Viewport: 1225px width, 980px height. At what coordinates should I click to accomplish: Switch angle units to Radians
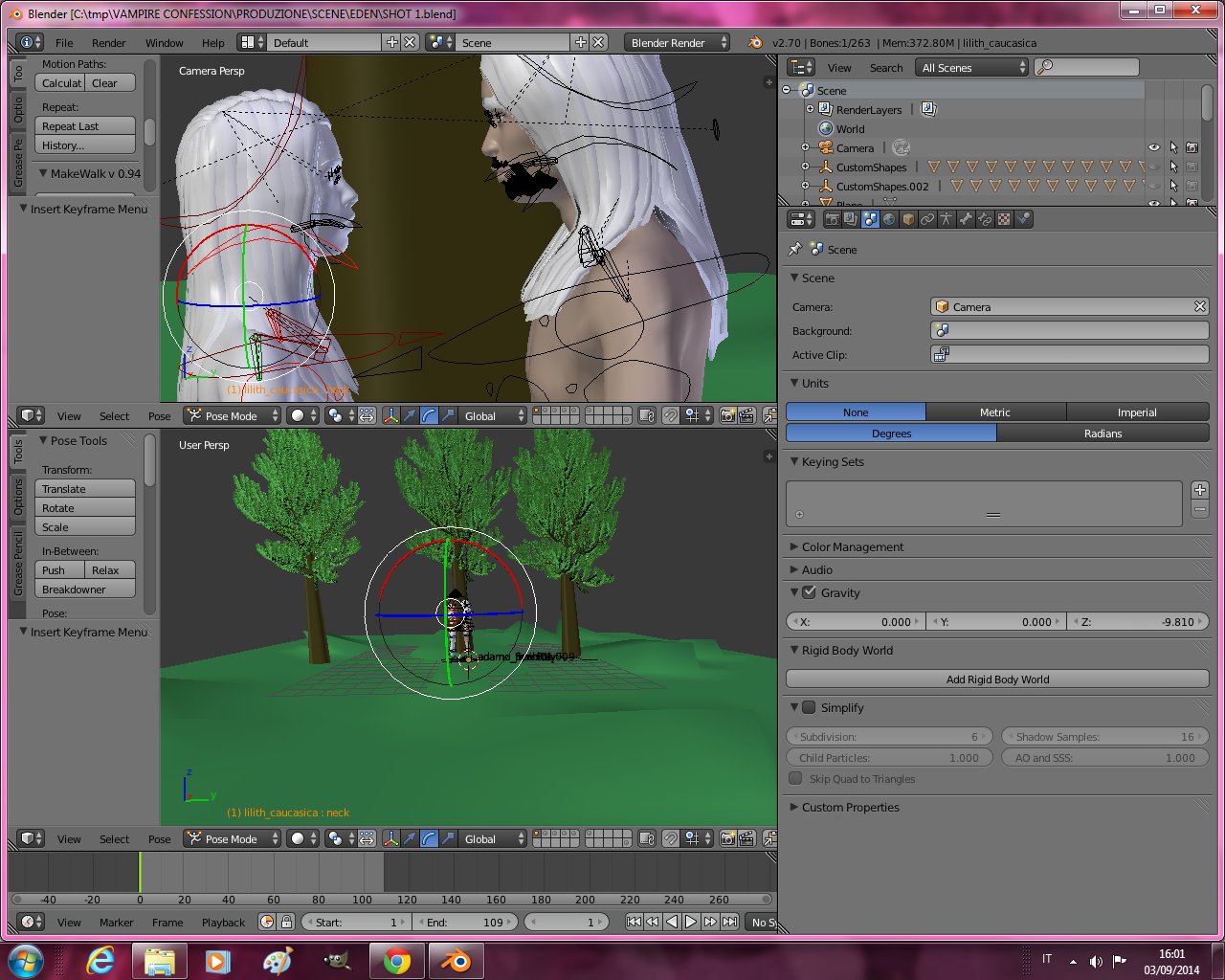coord(1102,434)
